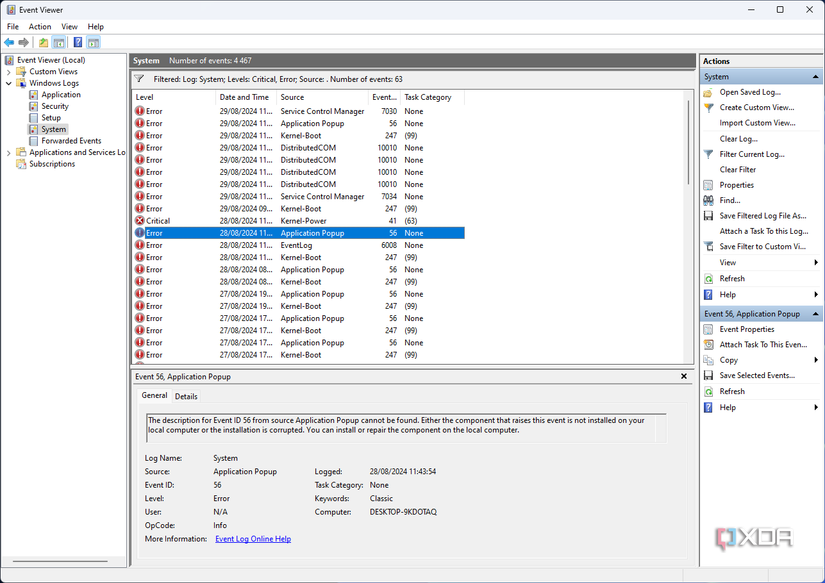
Task: Collapse the Windows Logs tree node
Action: (x=10, y=82)
